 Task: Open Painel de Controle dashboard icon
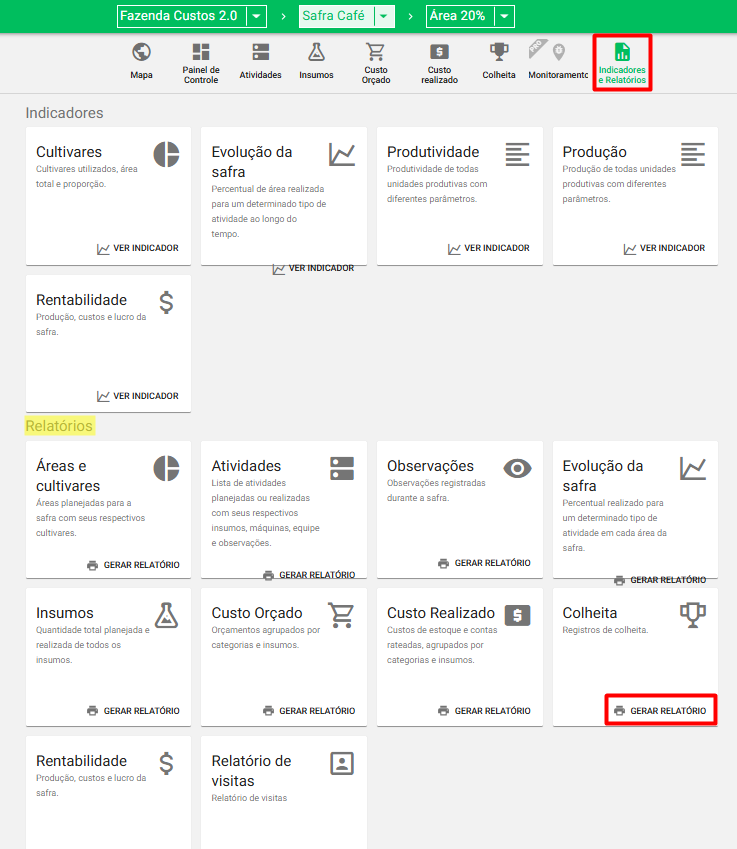(x=201, y=52)
